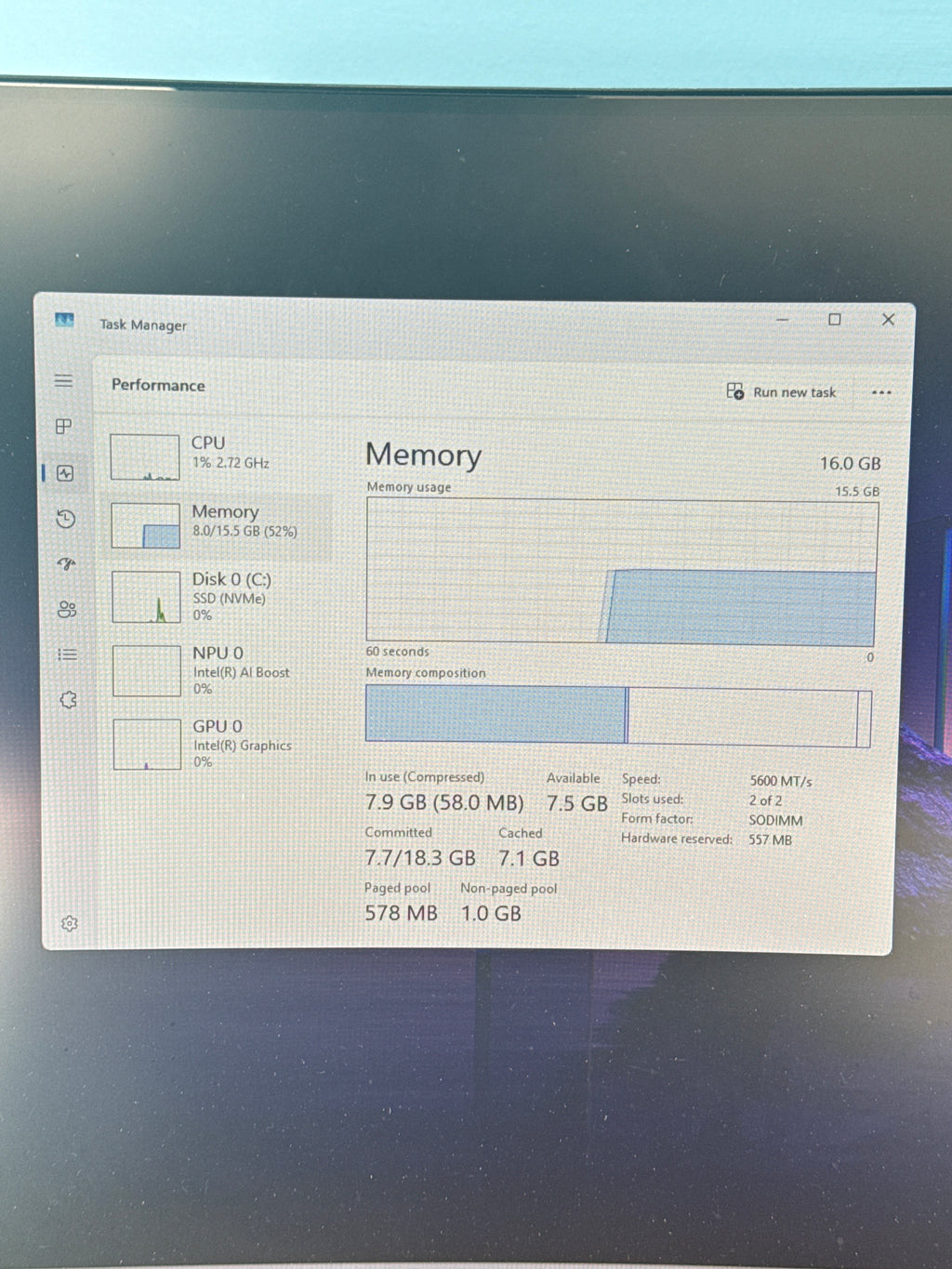Screen dimensions: 952x1269
Task: Minimize the Task Manager window
Action: coord(783,319)
